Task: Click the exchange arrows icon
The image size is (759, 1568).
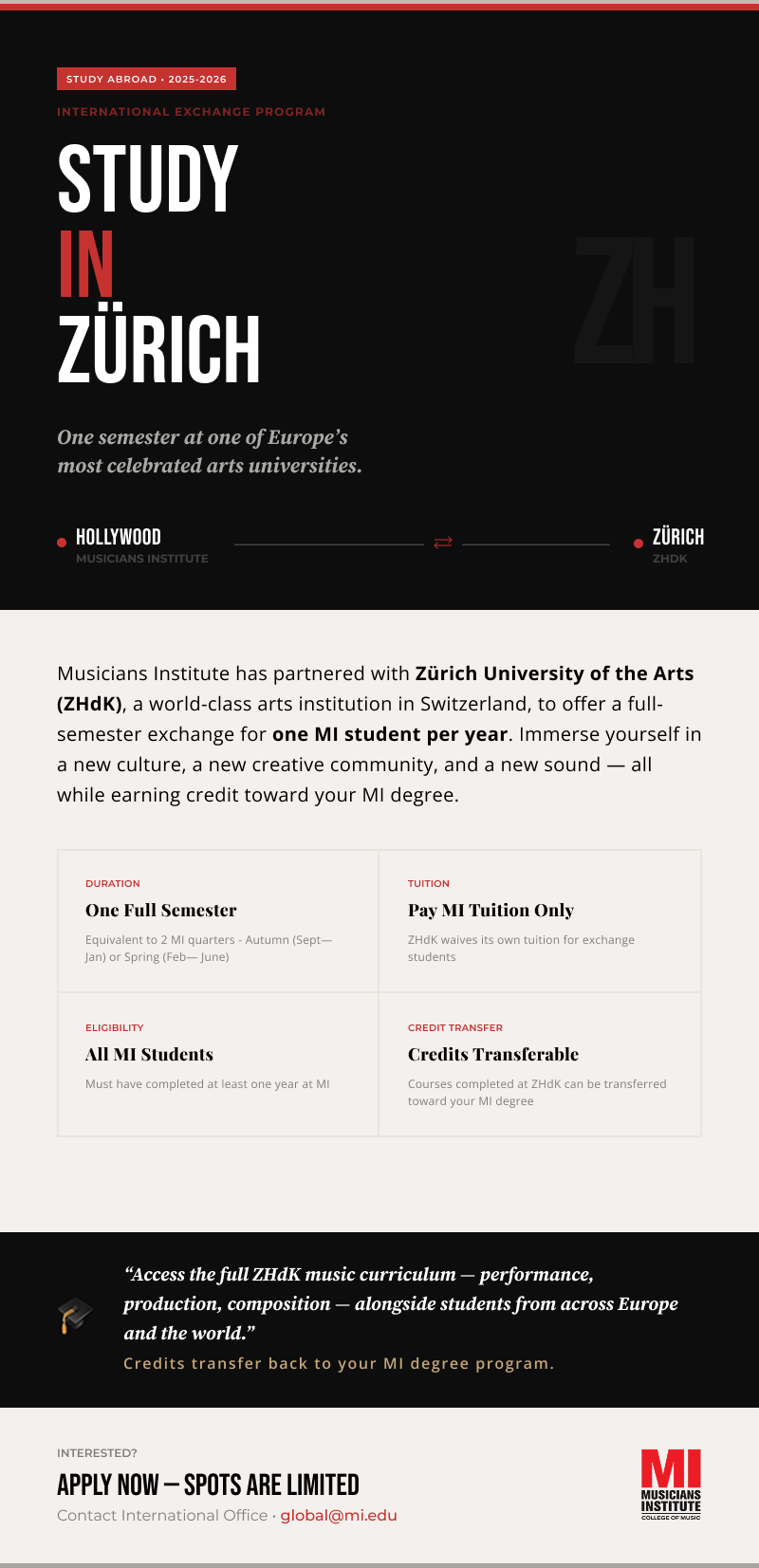Action: point(443,543)
